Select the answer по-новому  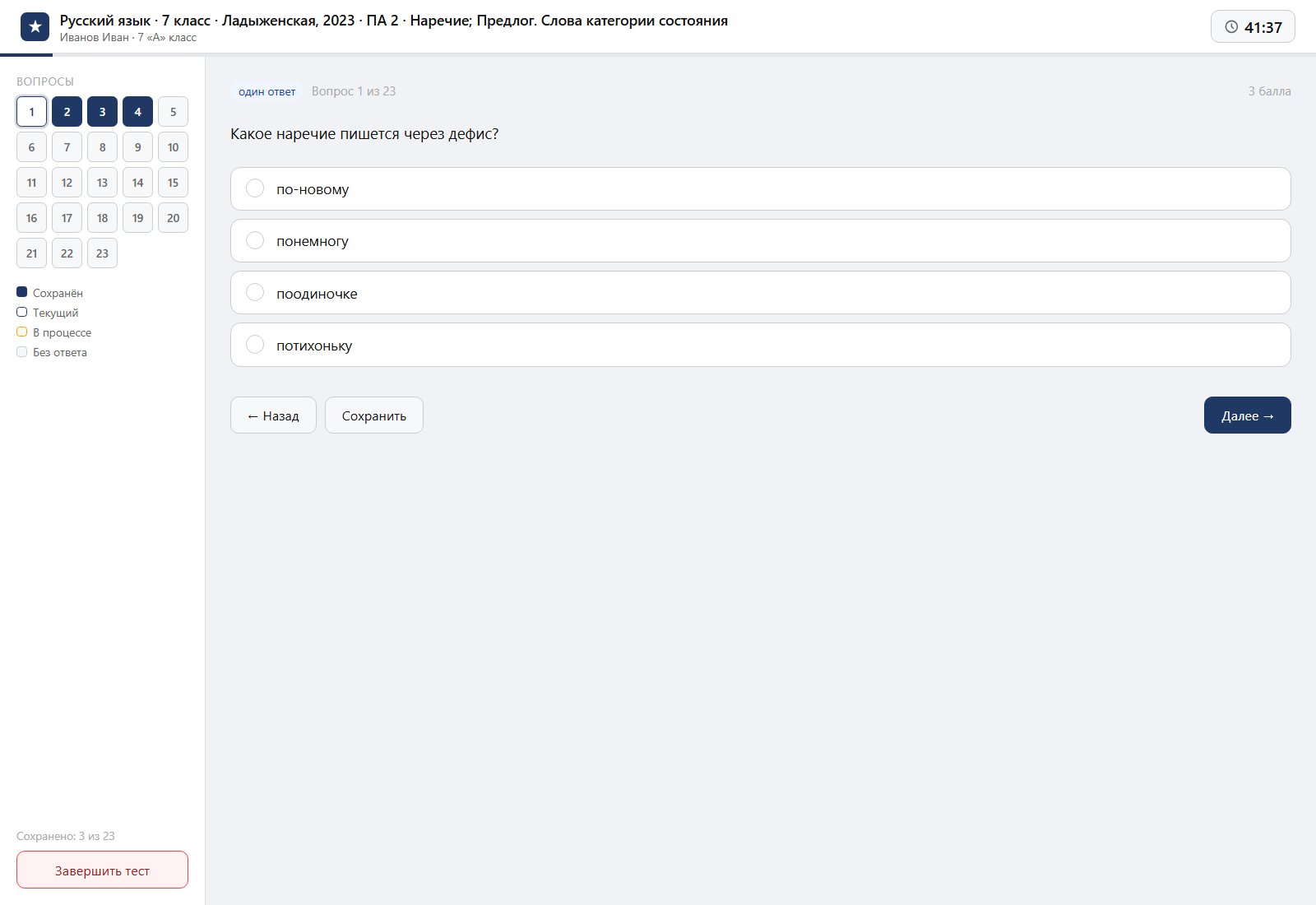(x=760, y=189)
